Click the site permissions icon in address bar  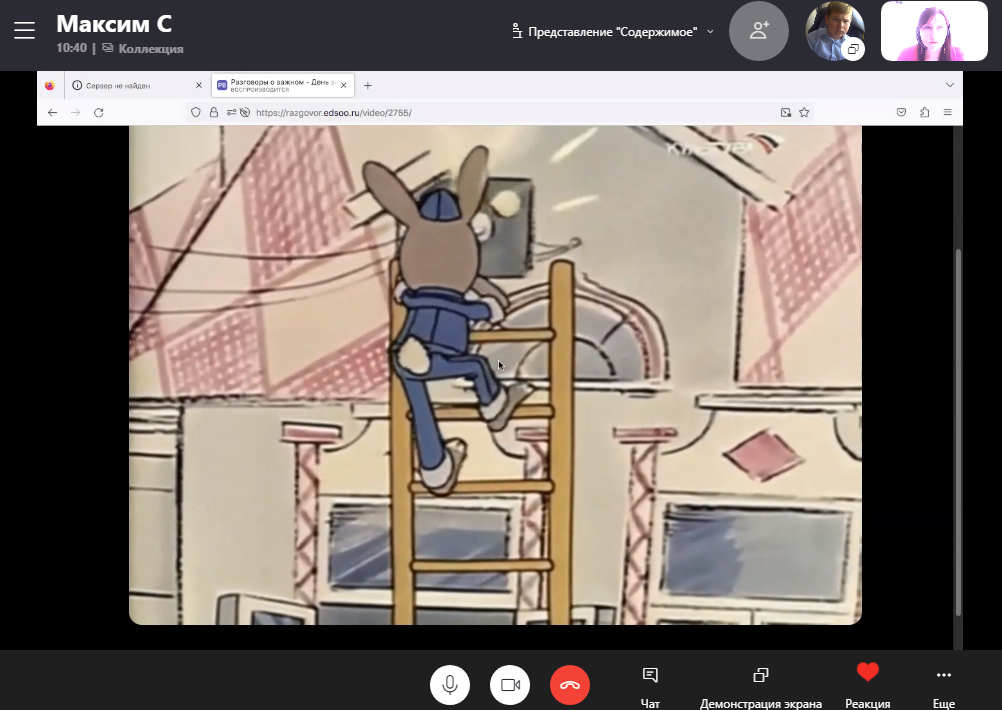click(x=231, y=112)
